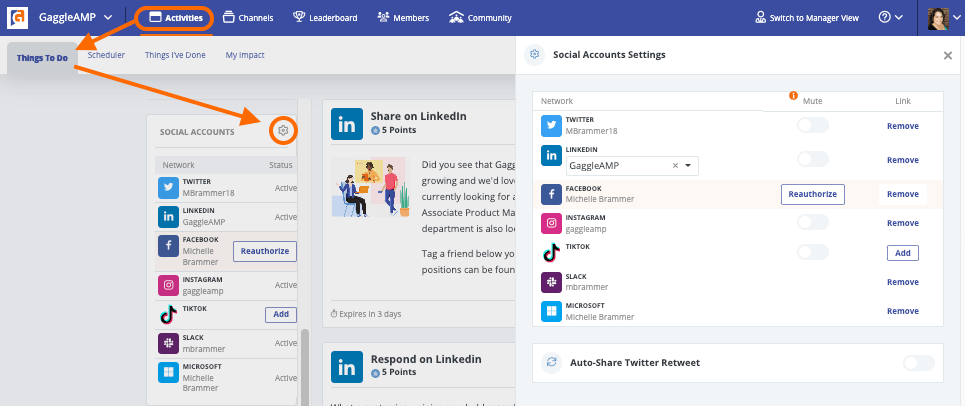Remove the Facebook account in settings
965x406 pixels.
point(902,194)
